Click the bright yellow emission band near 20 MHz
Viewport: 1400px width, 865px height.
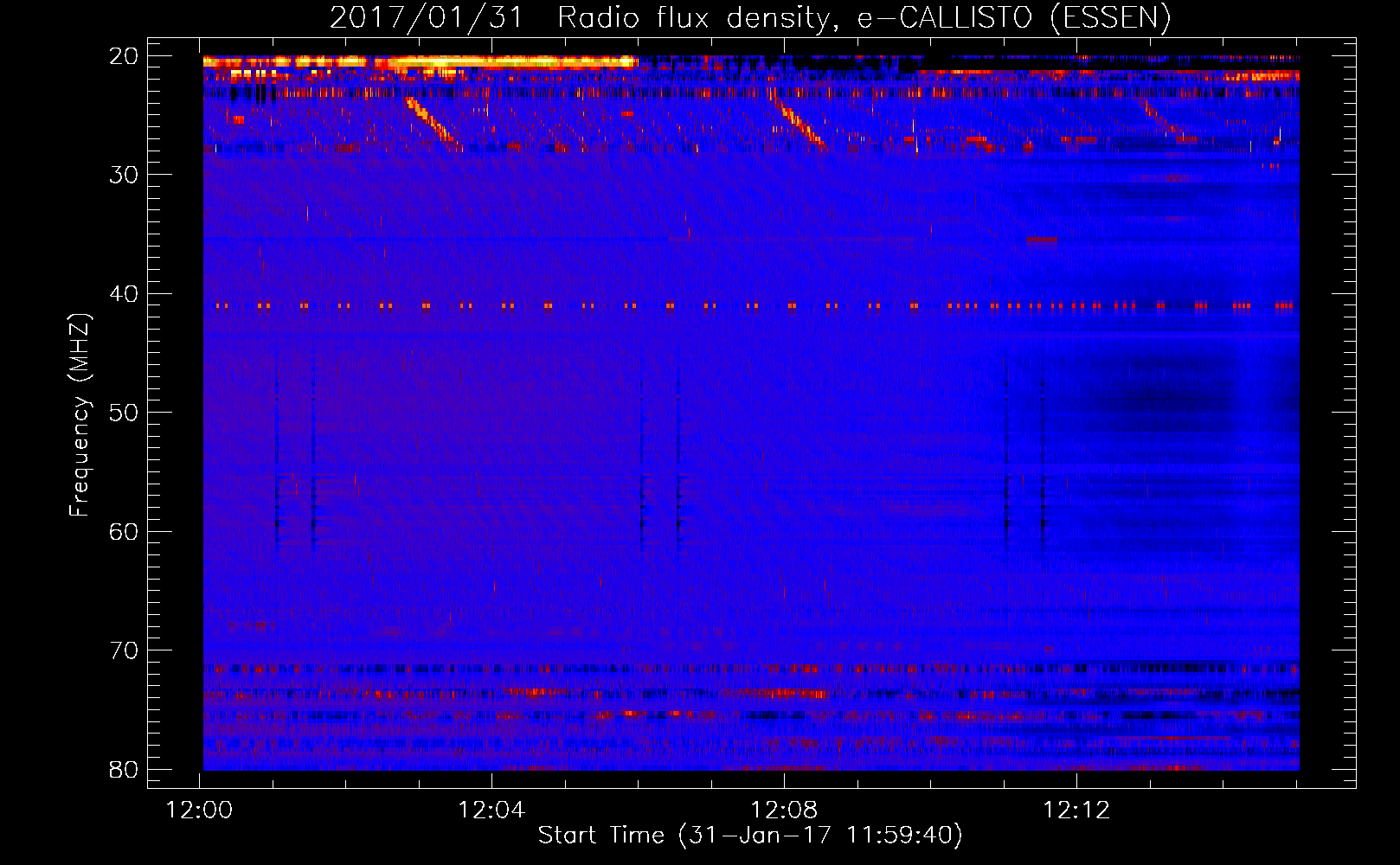pos(421,61)
